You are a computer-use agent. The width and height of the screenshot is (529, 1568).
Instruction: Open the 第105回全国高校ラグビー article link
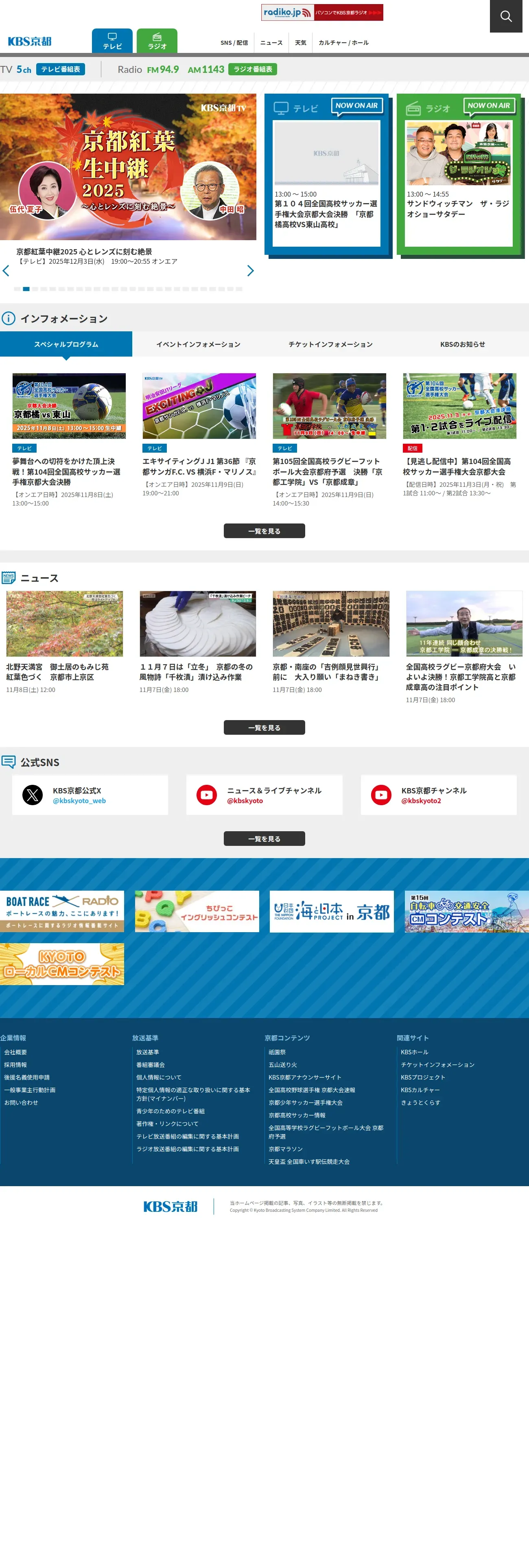click(x=328, y=472)
